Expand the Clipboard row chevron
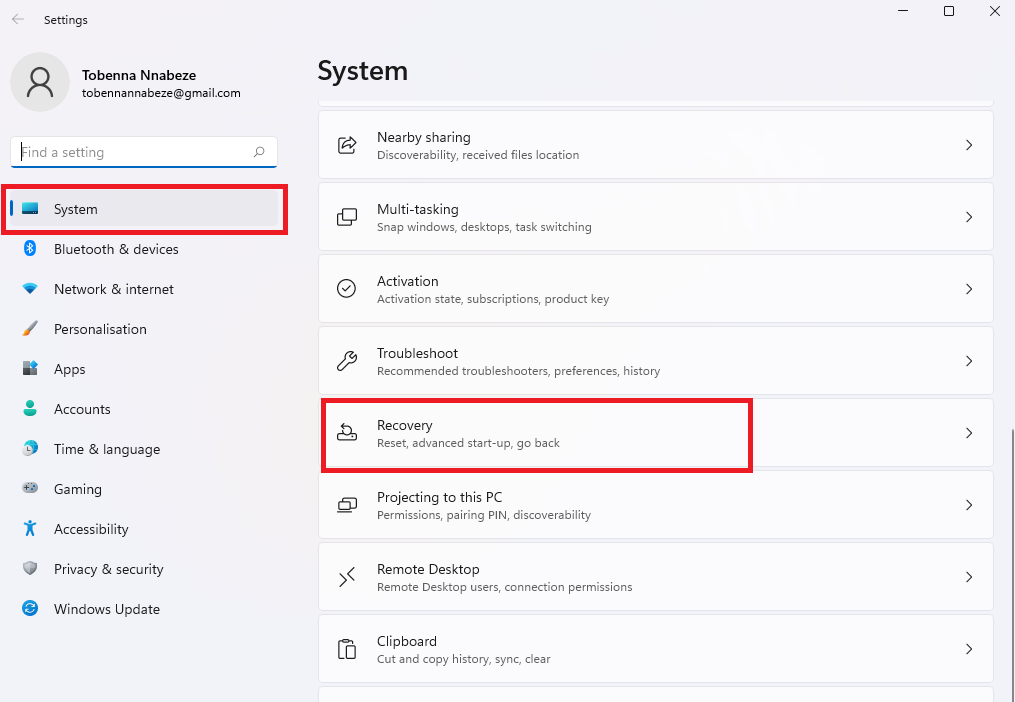1015x702 pixels. point(968,649)
